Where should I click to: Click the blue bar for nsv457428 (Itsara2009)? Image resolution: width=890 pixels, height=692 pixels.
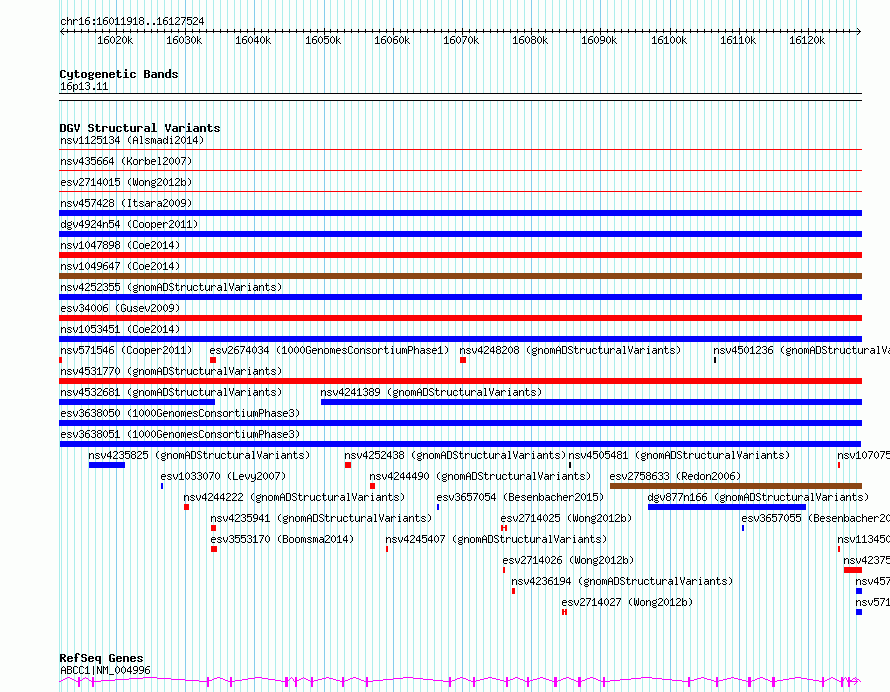click(x=460, y=213)
